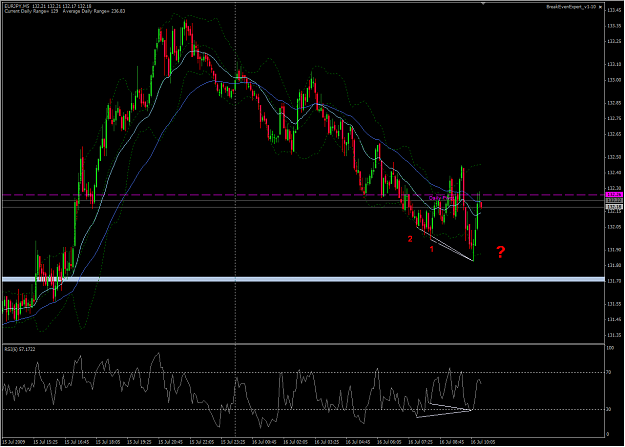Click the 15 Jul 20:45 time label
Screen dimensions: 625x447
coord(171,442)
